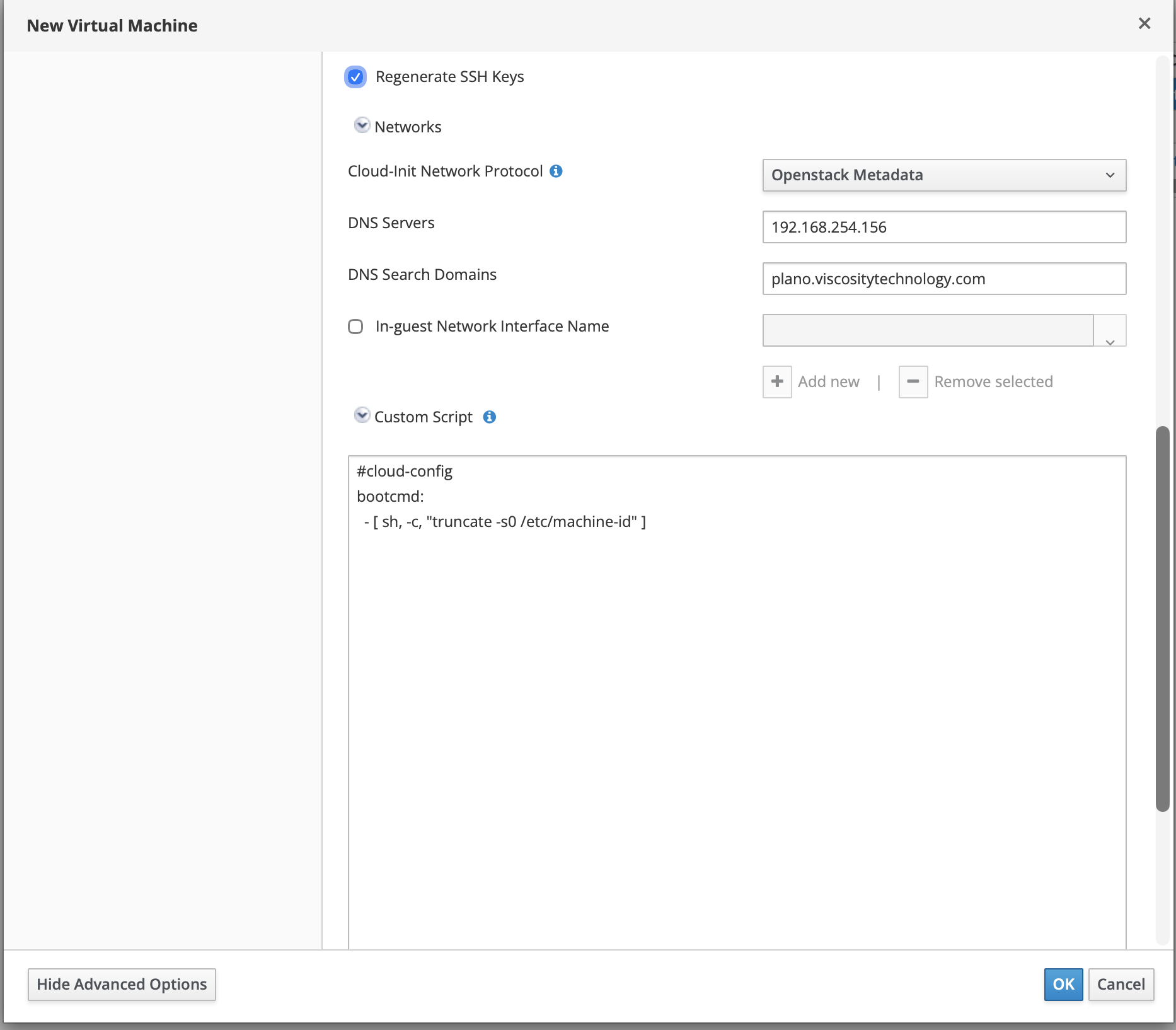Click the Remove selected label
This screenshot has width=1176, height=1030.
click(993, 382)
